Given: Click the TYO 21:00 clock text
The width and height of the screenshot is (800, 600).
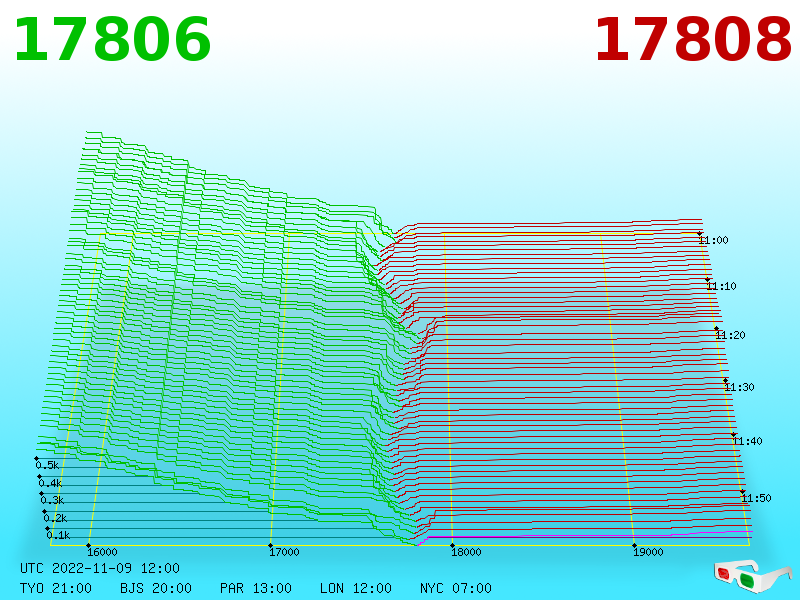Looking at the screenshot, I should coord(56,588).
